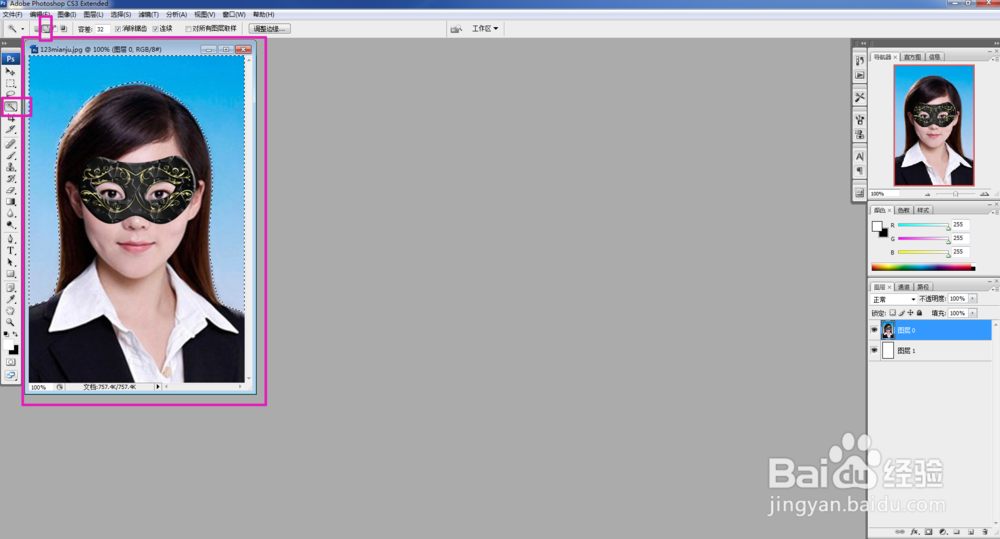
Task: Select the Clone Stamp tool
Action: [10, 166]
